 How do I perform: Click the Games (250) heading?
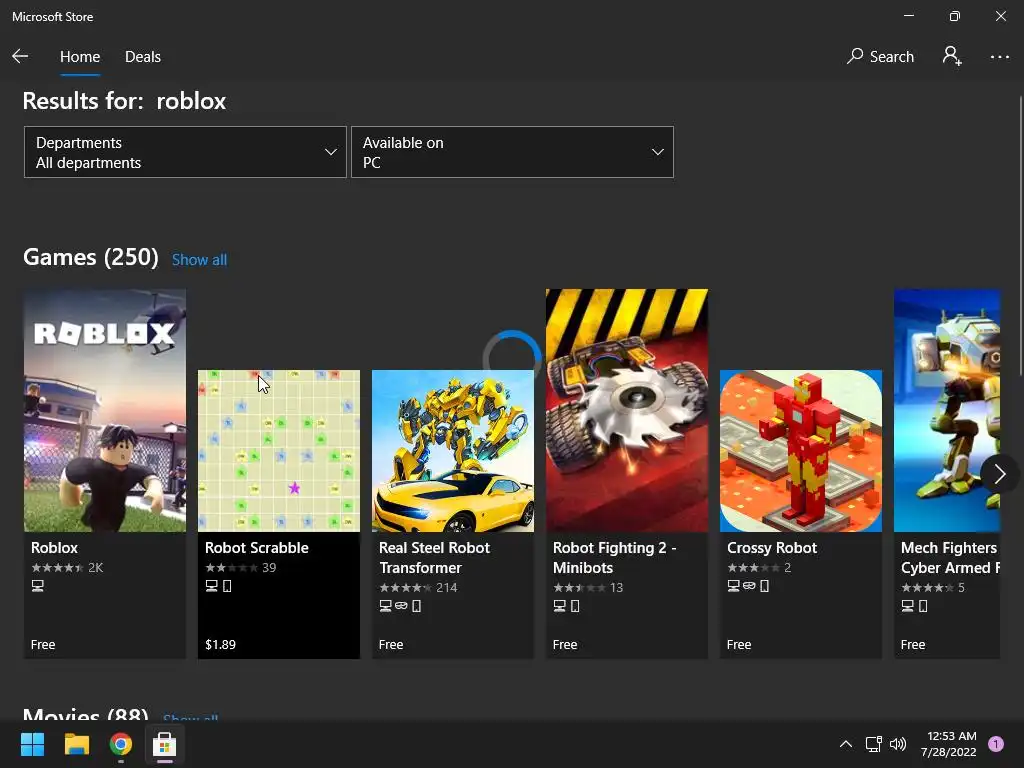[91, 257]
